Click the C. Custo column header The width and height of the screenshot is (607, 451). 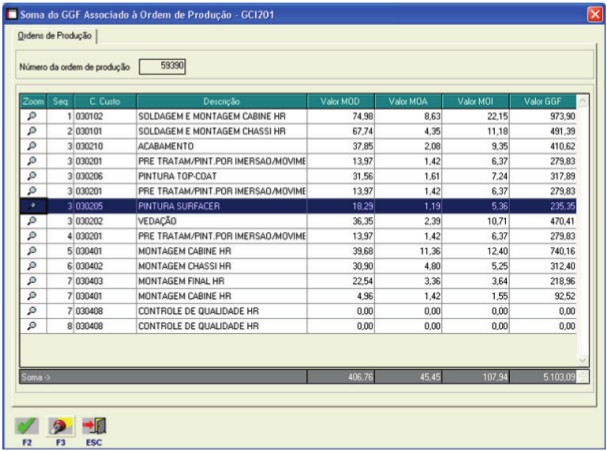[105, 101]
